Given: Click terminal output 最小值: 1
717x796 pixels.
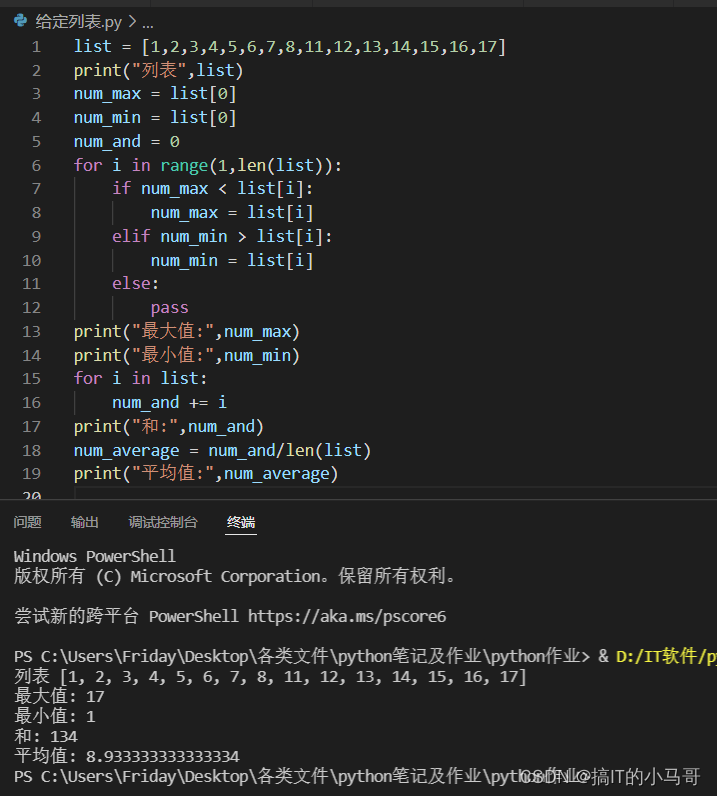Looking at the screenshot, I should (54, 716).
